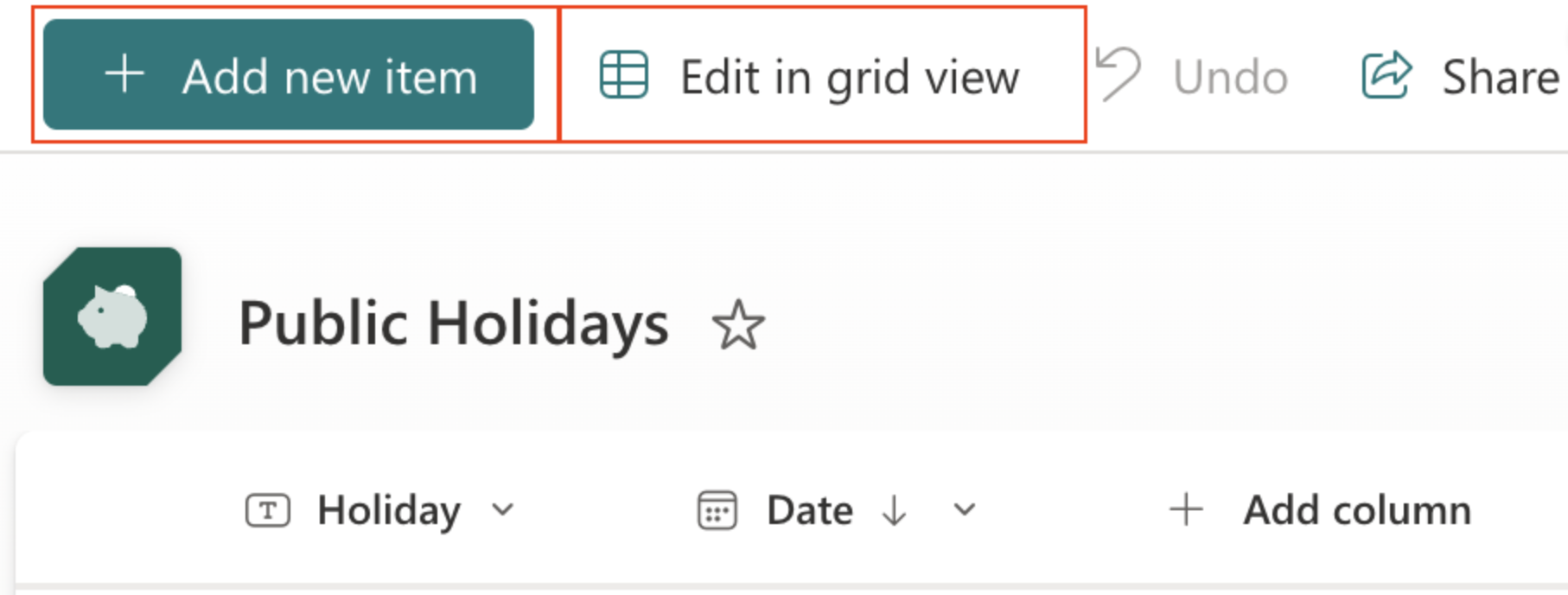The height and width of the screenshot is (595, 1568).
Task: Select the Undo text in the toolbar
Action: coord(1230,78)
